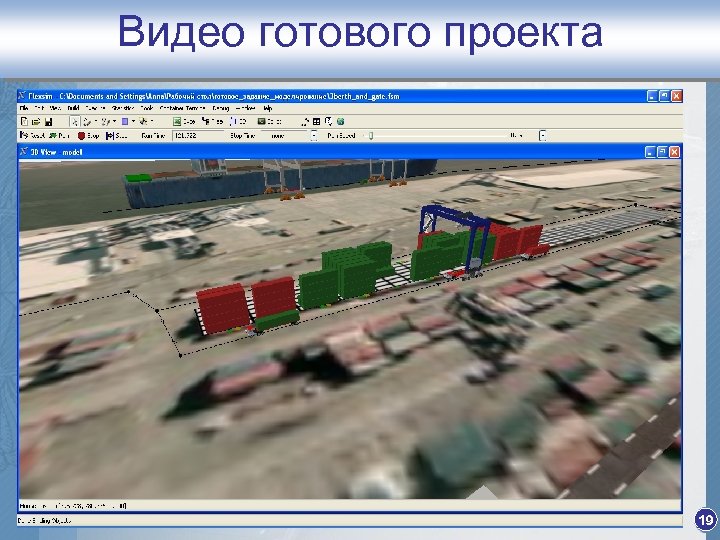Run the simulation
The width and height of the screenshot is (720, 540).
[60, 135]
